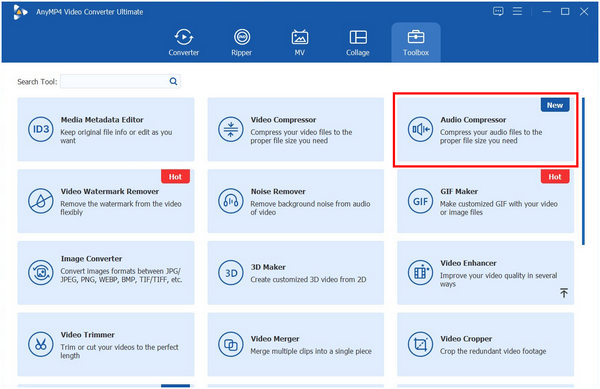Screen dimensions: 600x389
Task: Select the Video Watermark Remover icon
Action: coord(41,201)
